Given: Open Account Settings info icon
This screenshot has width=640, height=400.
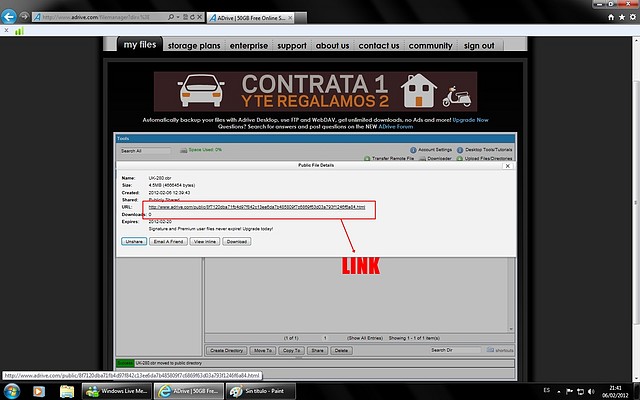Looking at the screenshot, I should [413, 150].
